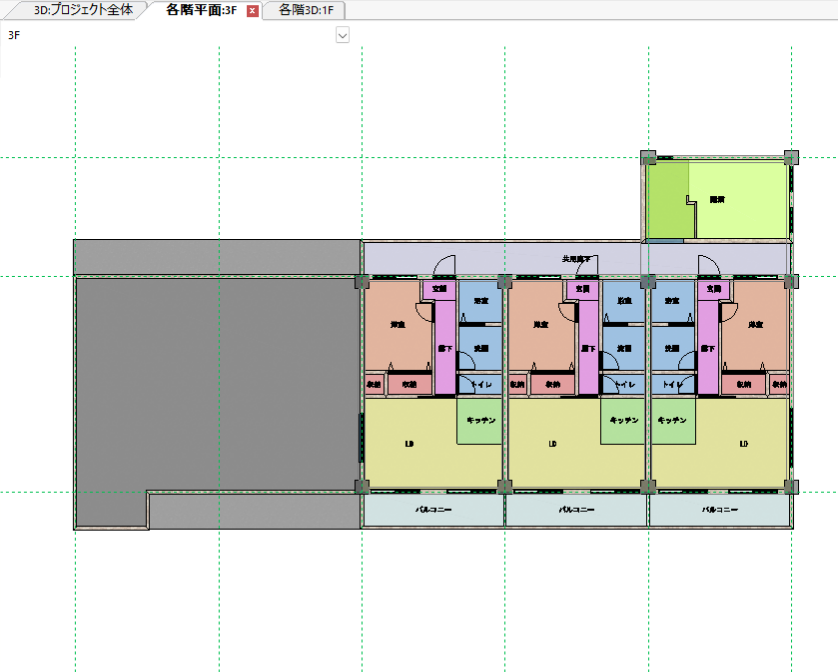Select the wide 収納 closet in the left unit
The image size is (838, 672).
(409, 384)
